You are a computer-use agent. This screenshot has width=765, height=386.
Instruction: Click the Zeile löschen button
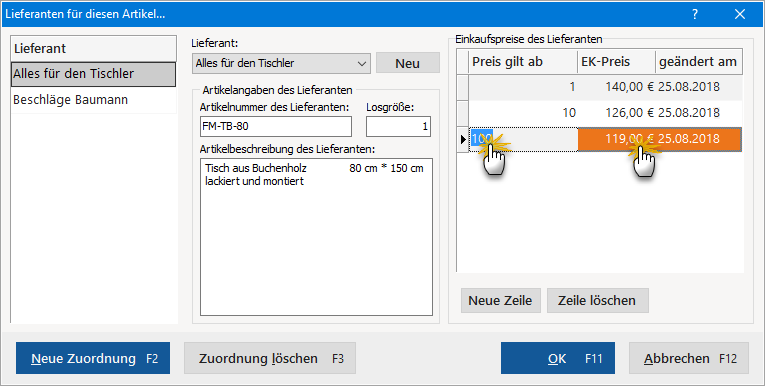(597, 300)
